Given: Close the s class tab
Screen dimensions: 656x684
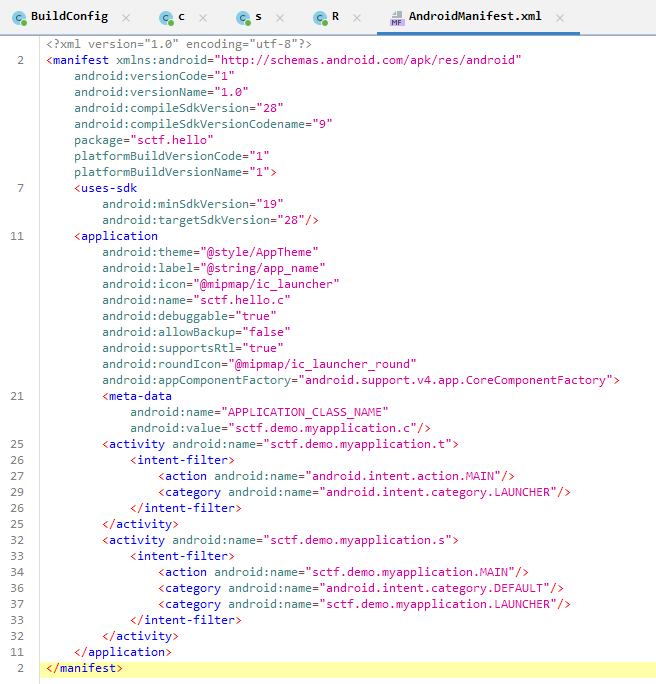Looking at the screenshot, I should [280, 18].
